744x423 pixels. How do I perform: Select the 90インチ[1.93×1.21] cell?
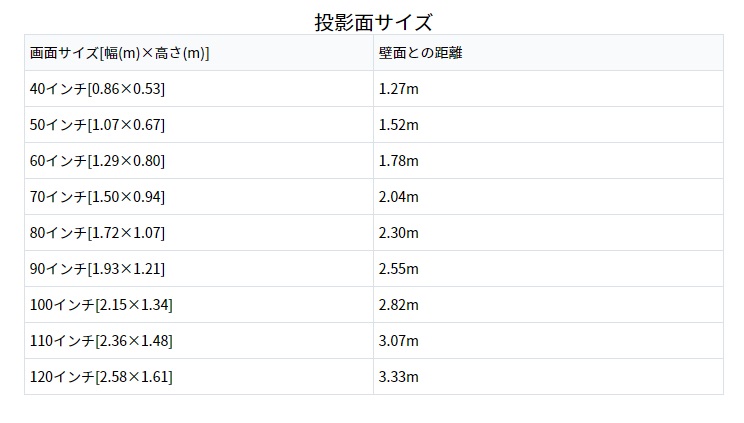pyautogui.click(x=97, y=269)
